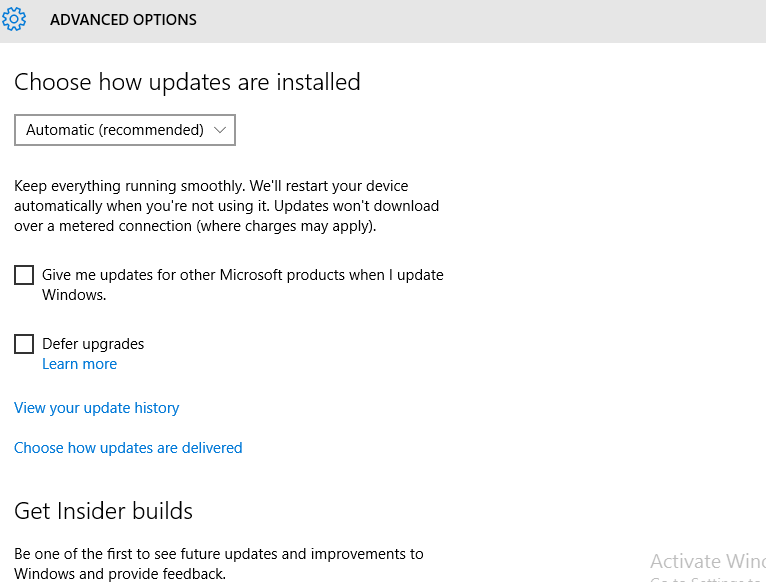
Task: Check the Defer upgrades checkbox
Action: tap(24, 344)
